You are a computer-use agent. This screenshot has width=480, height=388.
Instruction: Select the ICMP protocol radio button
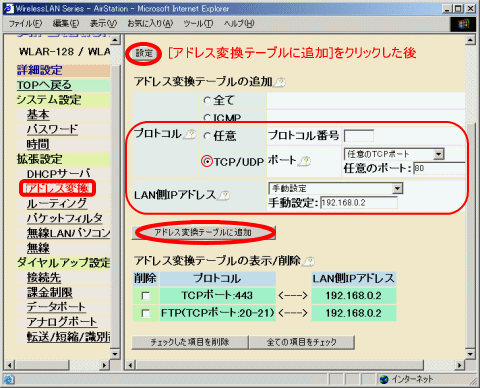[x=207, y=118]
